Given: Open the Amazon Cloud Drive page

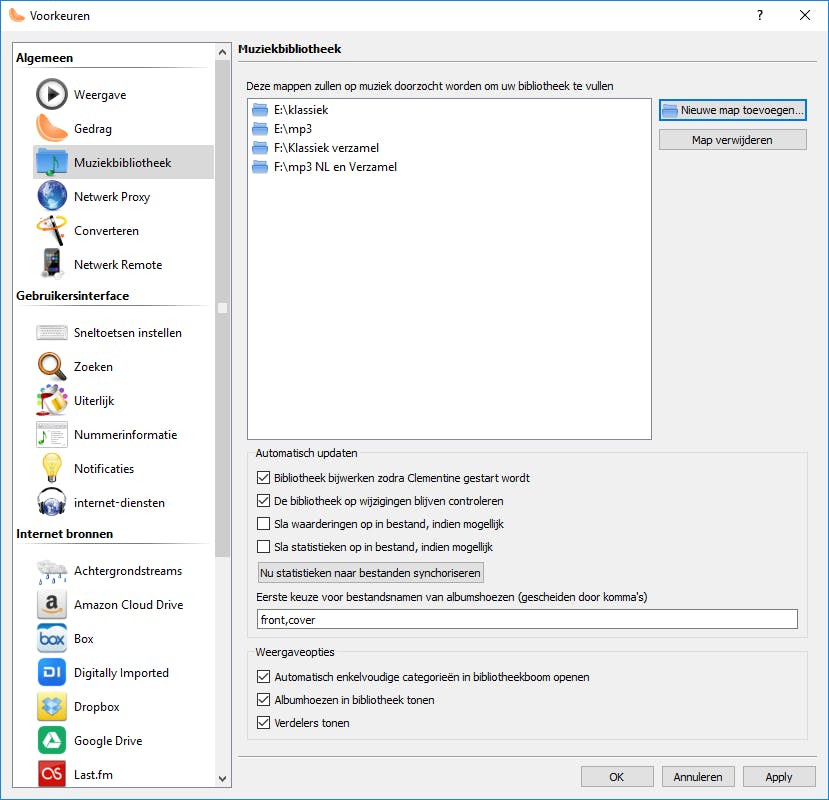Looking at the screenshot, I should pos(124,604).
